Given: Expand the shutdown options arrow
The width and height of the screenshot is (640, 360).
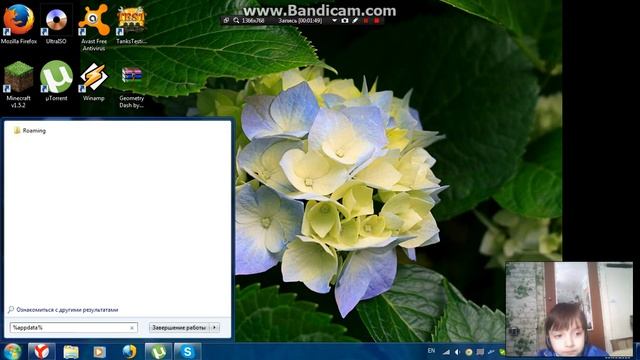Looking at the screenshot, I should click(x=215, y=327).
